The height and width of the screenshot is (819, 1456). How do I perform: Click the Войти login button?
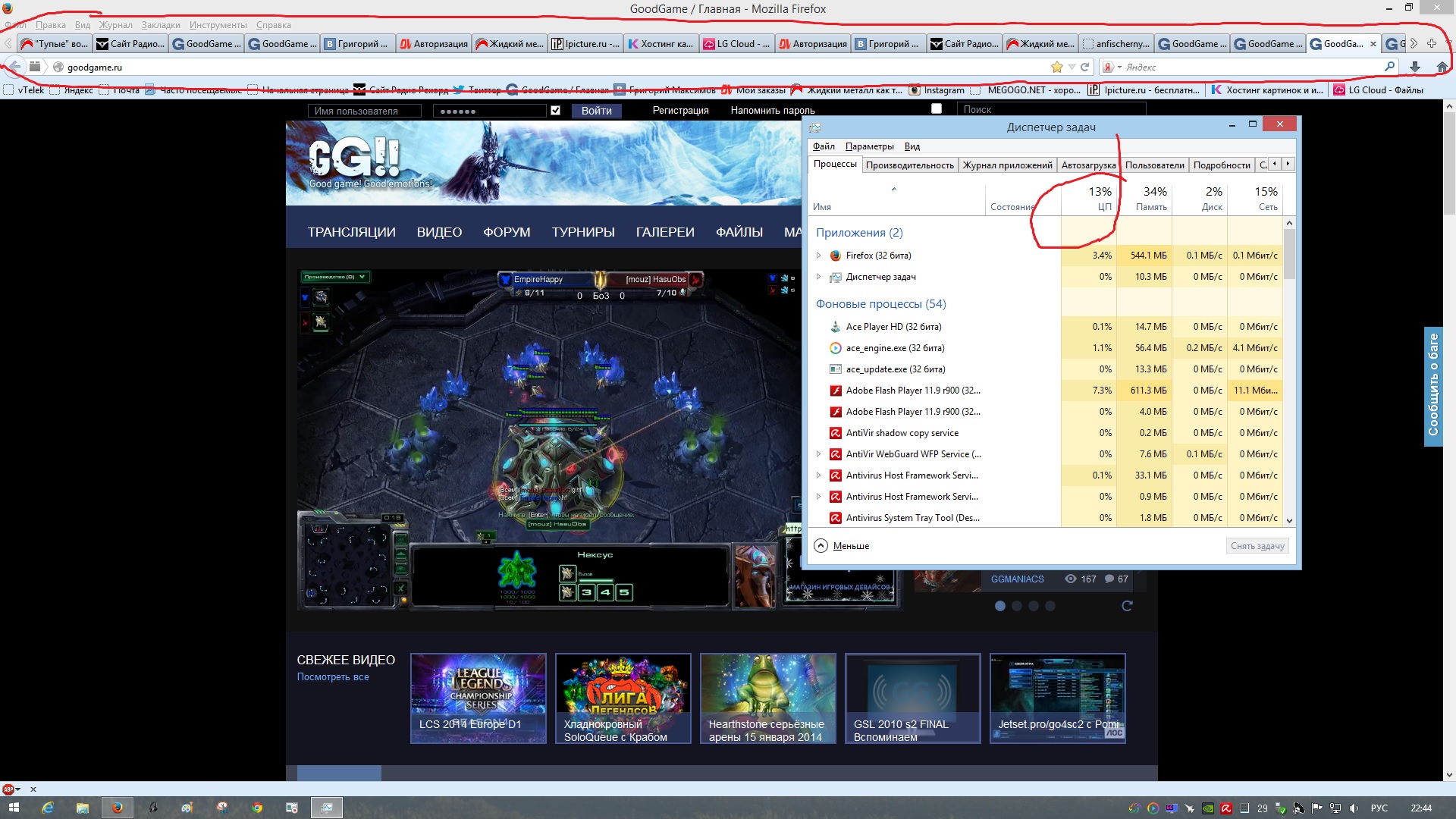coord(596,111)
